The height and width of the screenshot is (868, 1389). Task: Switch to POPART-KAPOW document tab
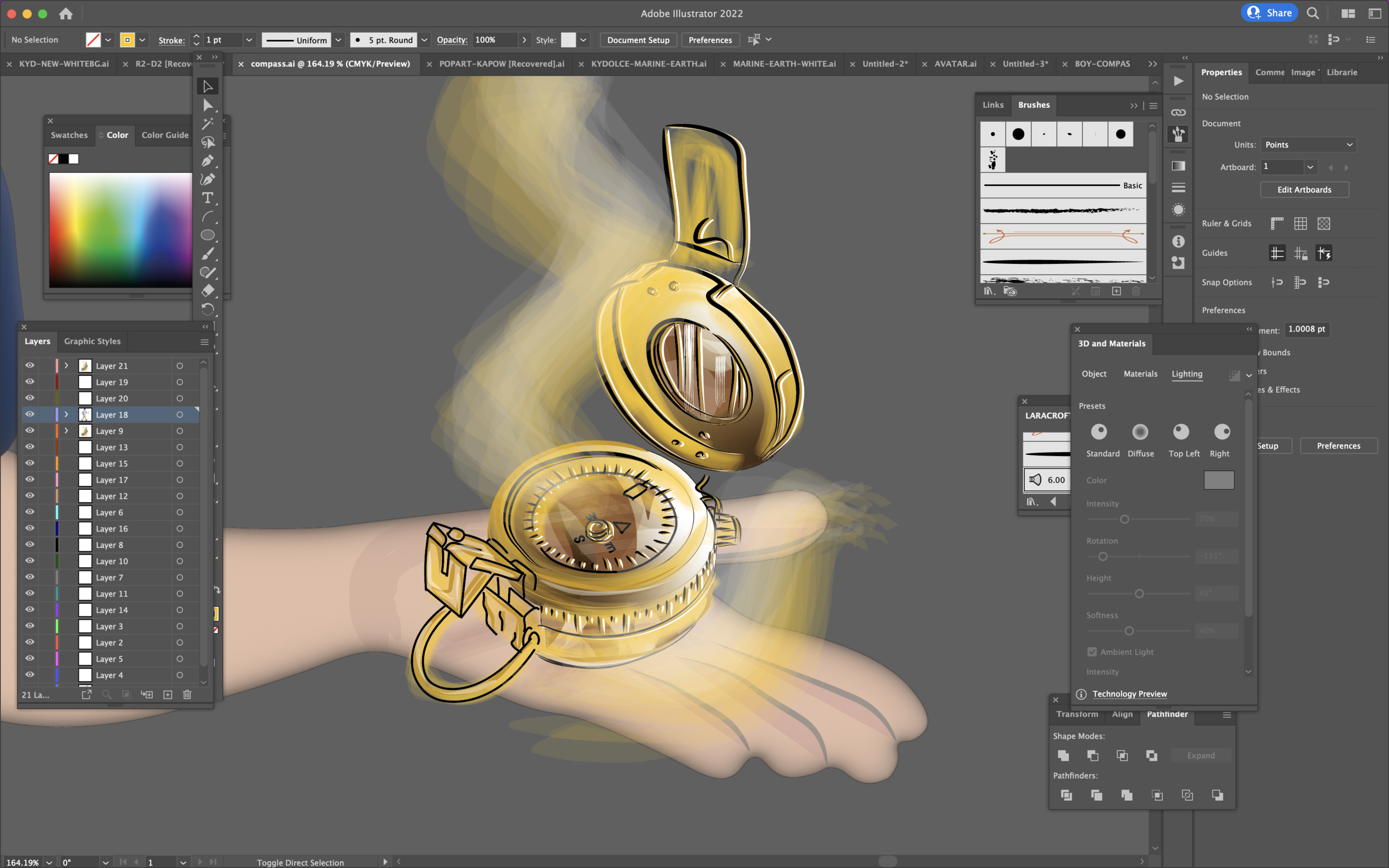click(x=501, y=64)
